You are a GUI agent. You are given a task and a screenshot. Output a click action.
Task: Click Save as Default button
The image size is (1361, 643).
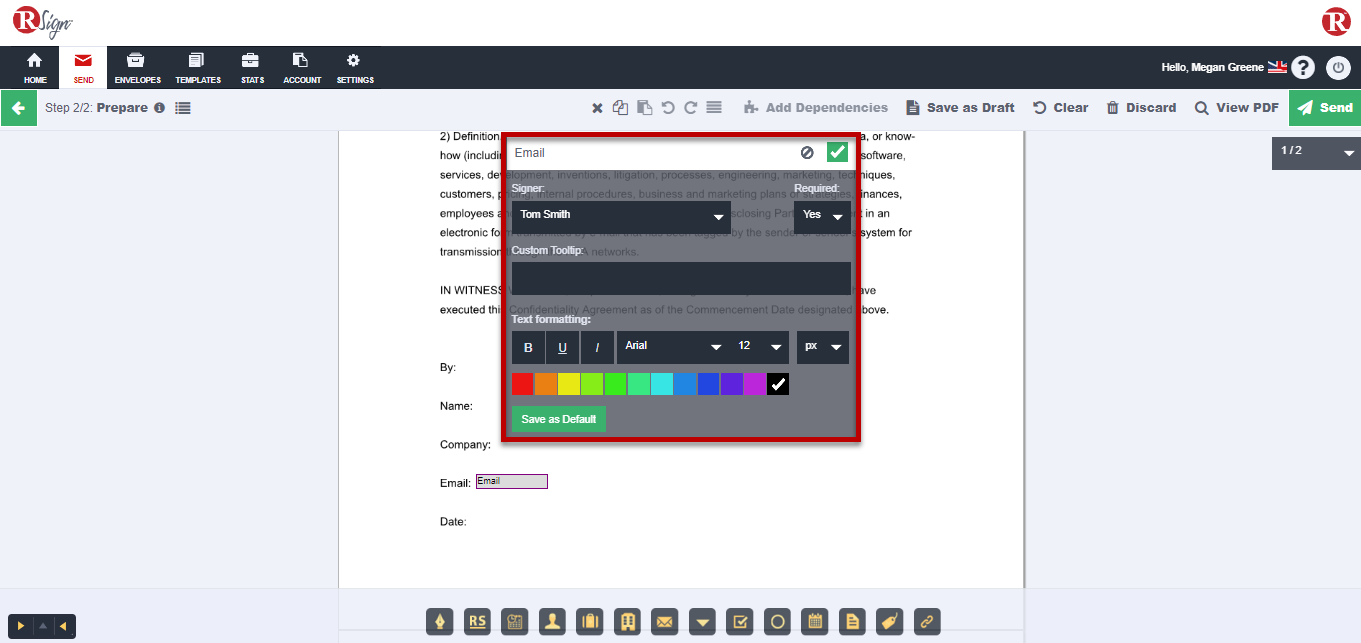coord(558,419)
